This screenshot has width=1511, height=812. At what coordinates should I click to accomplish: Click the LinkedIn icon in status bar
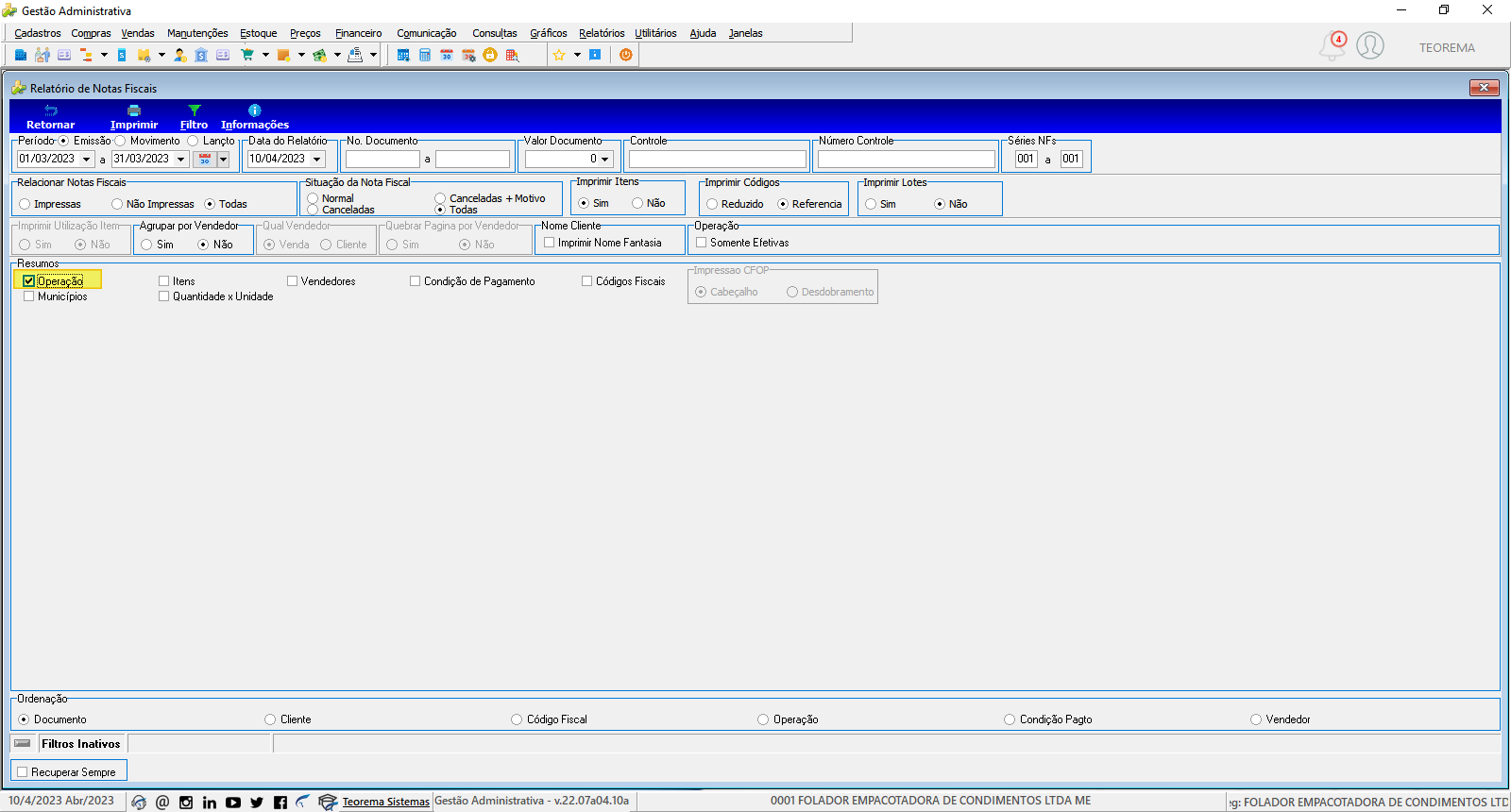tap(210, 803)
